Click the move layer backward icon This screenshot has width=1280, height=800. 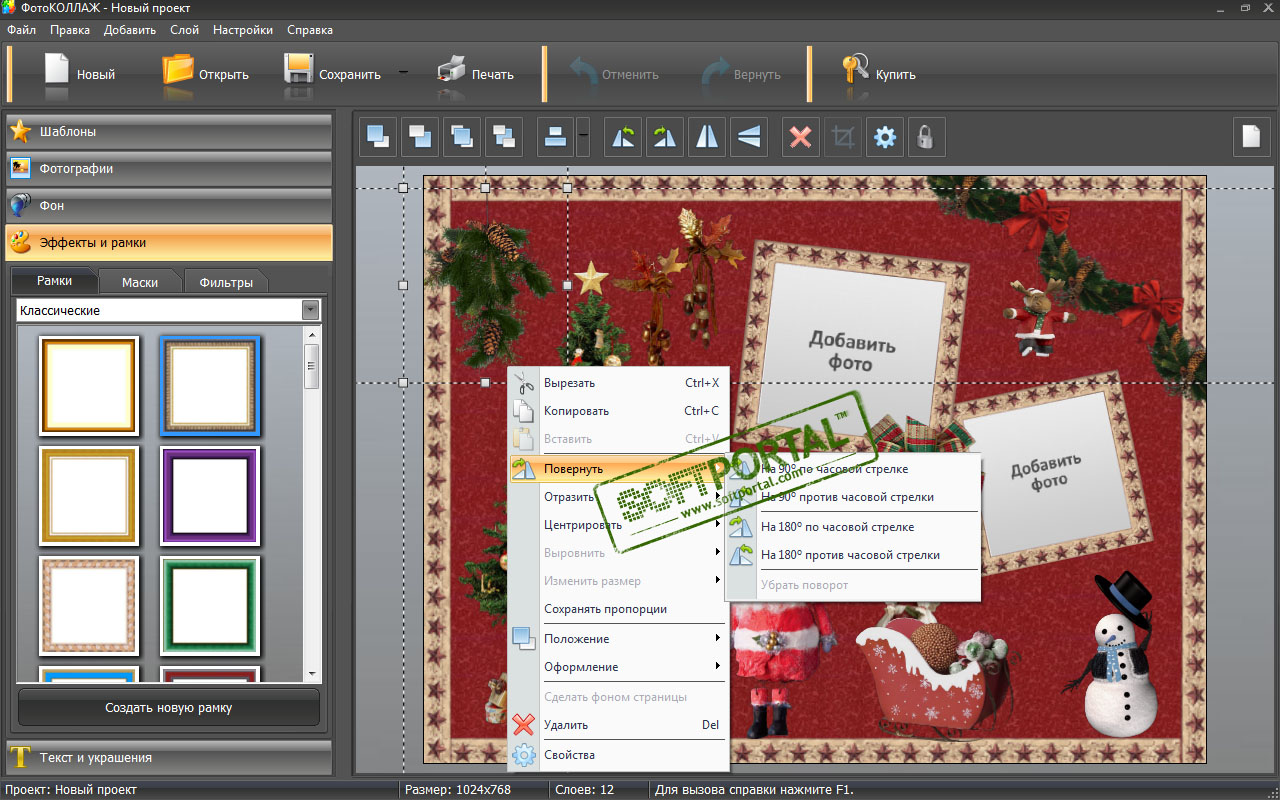click(x=504, y=136)
